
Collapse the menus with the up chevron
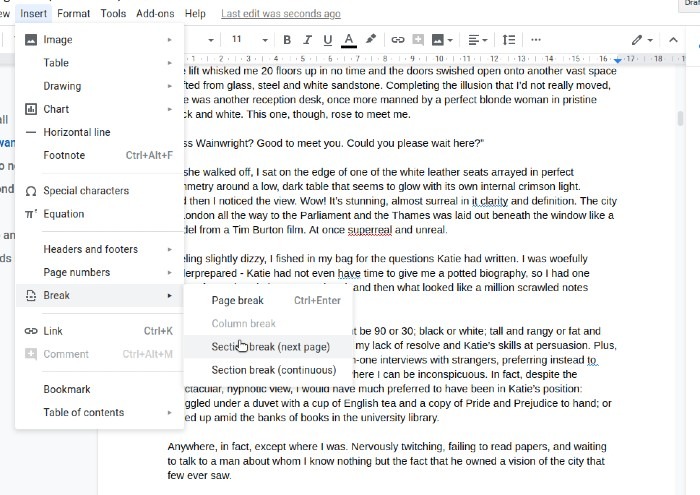[673, 40]
